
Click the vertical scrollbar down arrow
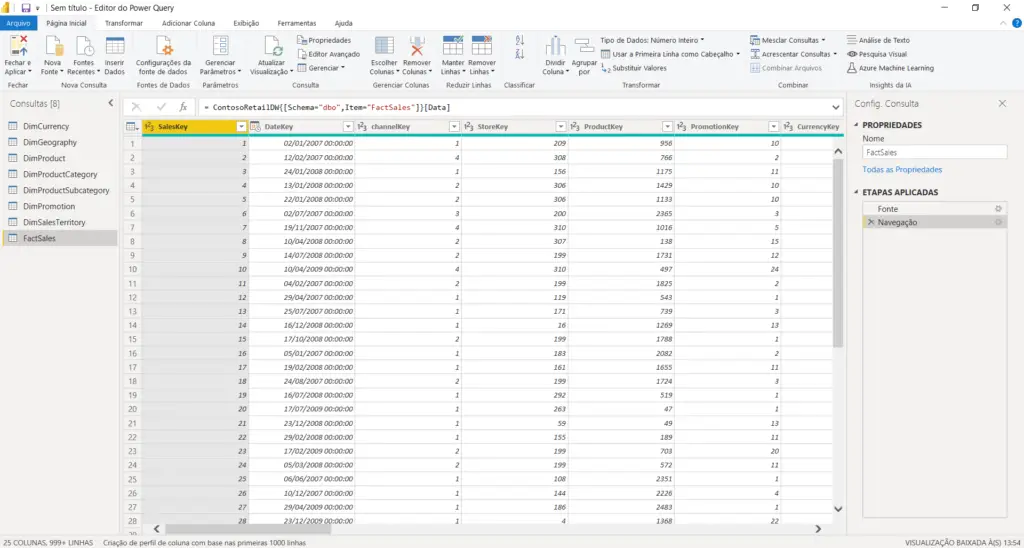[x=839, y=509]
